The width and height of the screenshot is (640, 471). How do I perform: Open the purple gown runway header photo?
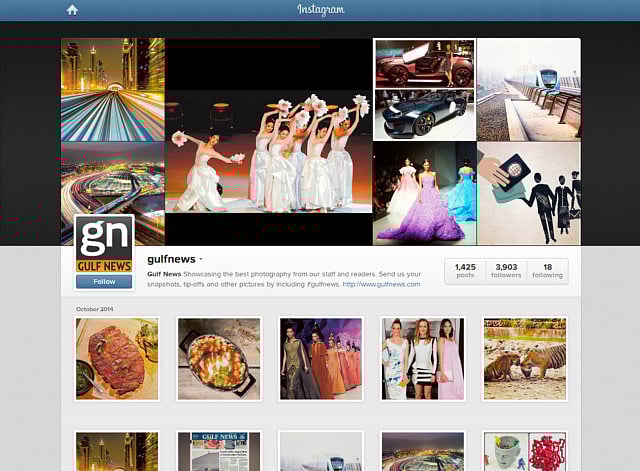click(424, 193)
